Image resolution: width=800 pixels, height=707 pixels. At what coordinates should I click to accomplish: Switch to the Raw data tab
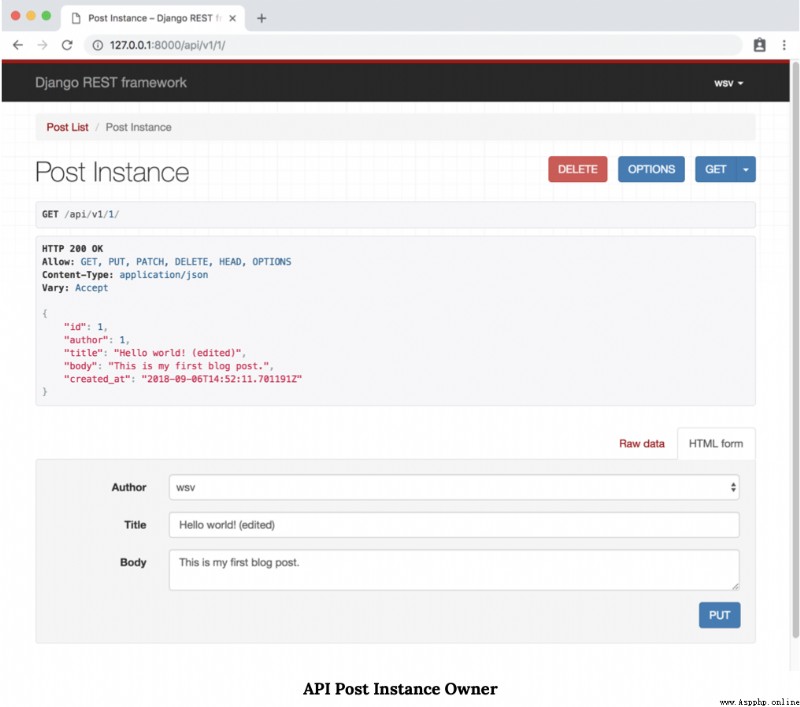(x=641, y=444)
